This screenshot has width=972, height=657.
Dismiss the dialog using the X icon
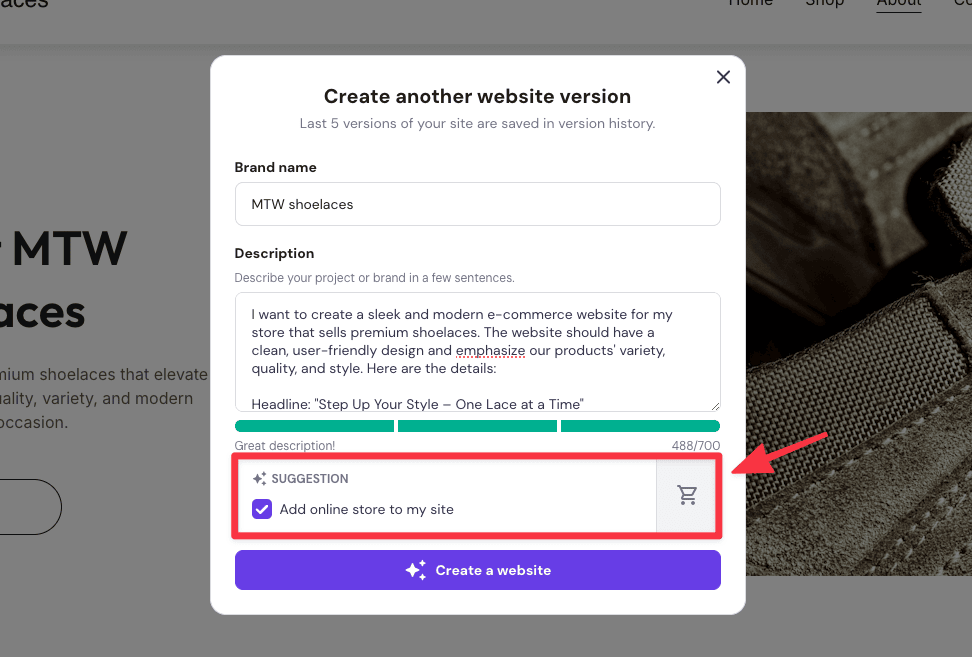723,77
